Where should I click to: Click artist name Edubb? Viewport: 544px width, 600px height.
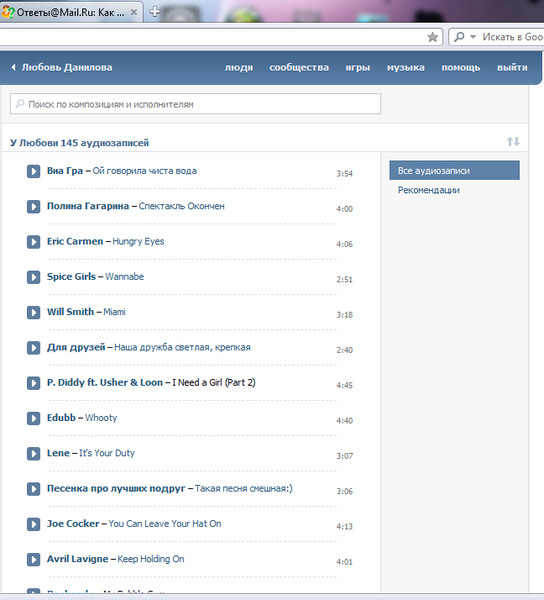pyautogui.click(x=61, y=418)
